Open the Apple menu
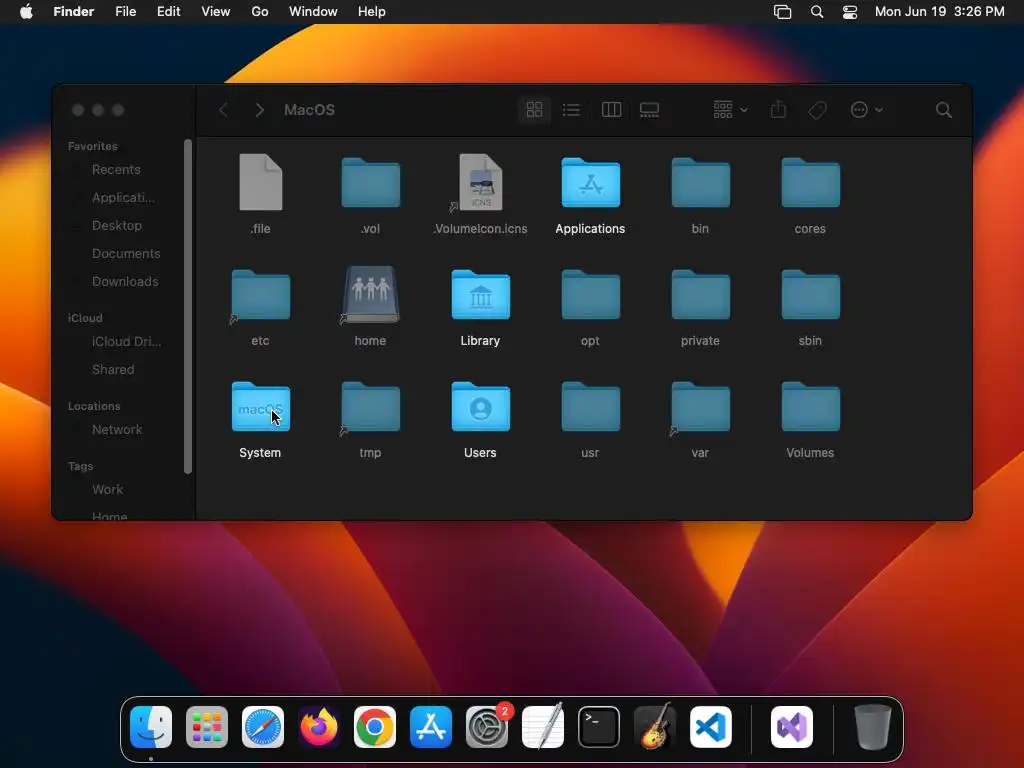The width and height of the screenshot is (1024, 768). (26, 12)
